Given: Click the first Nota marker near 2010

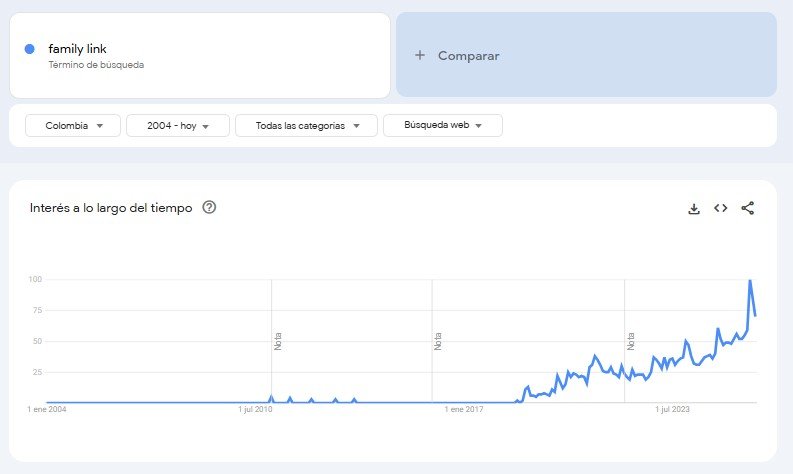Looking at the screenshot, I should pyautogui.click(x=278, y=341).
